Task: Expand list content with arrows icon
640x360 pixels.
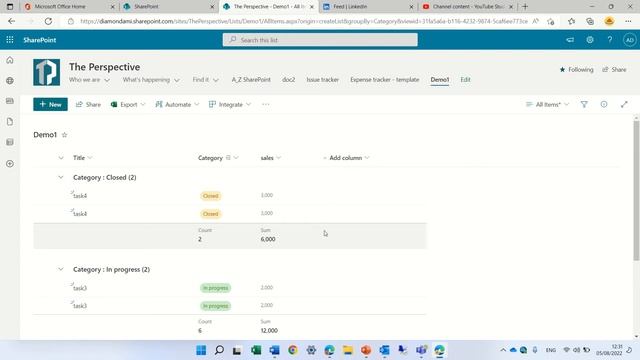Action: click(624, 104)
